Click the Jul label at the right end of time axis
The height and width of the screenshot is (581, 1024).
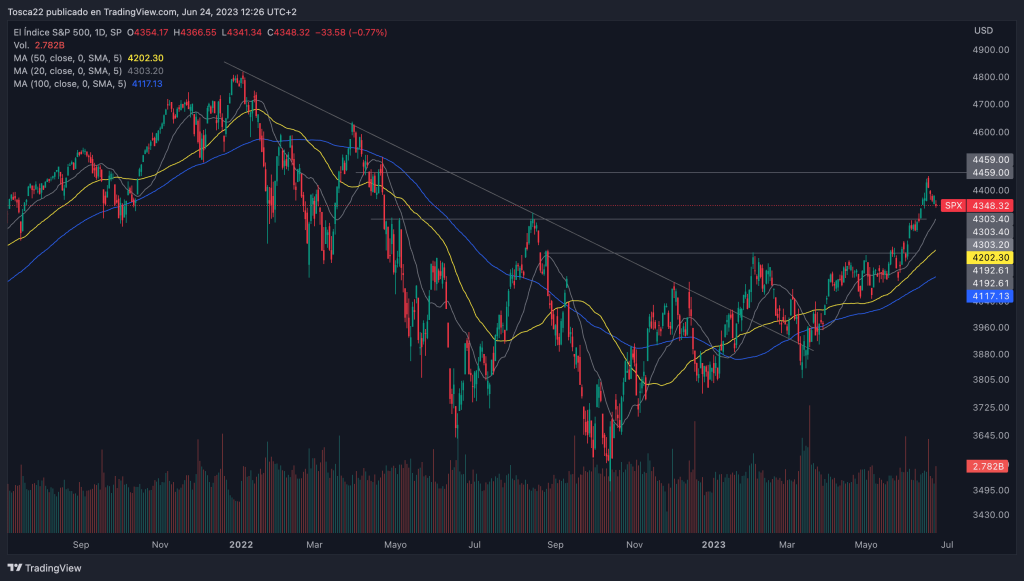click(x=947, y=545)
